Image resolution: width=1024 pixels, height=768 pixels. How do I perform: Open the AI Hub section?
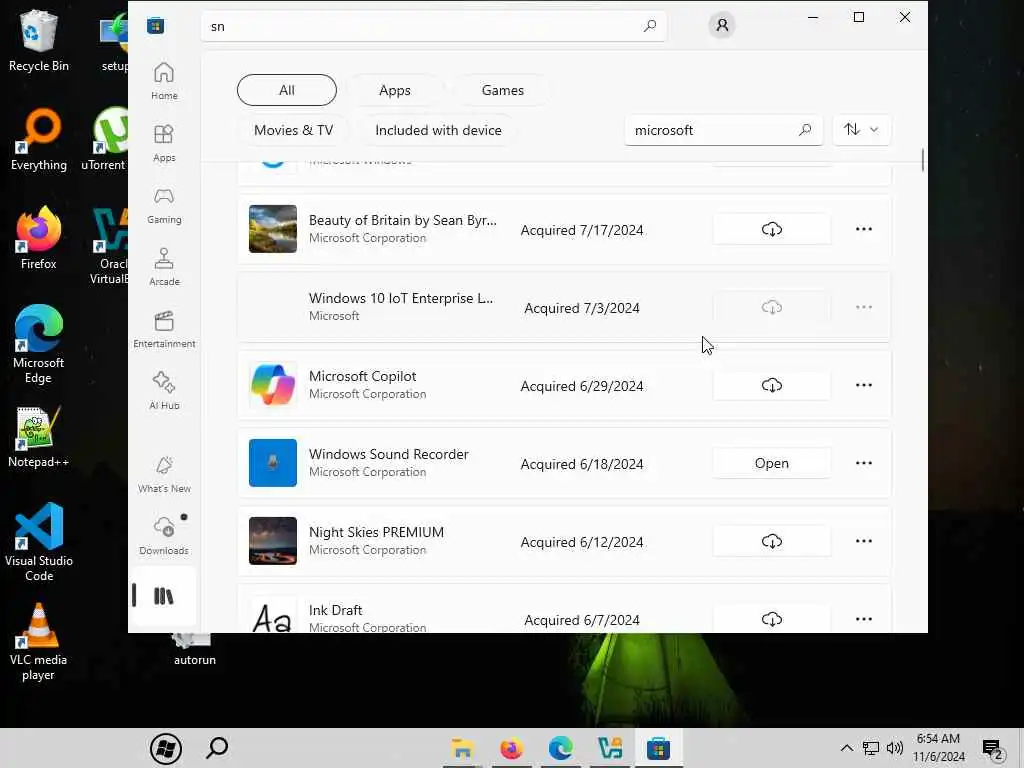click(164, 391)
